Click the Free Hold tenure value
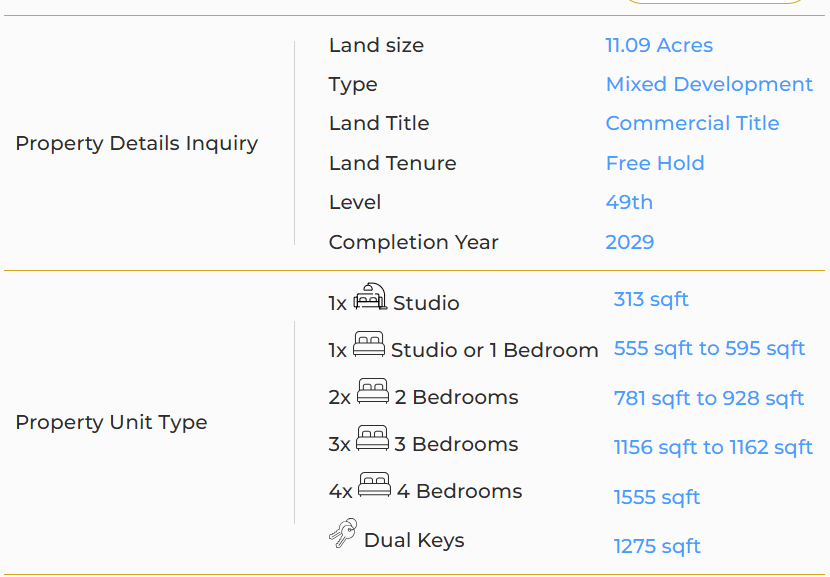This screenshot has height=577, width=830. (x=655, y=163)
